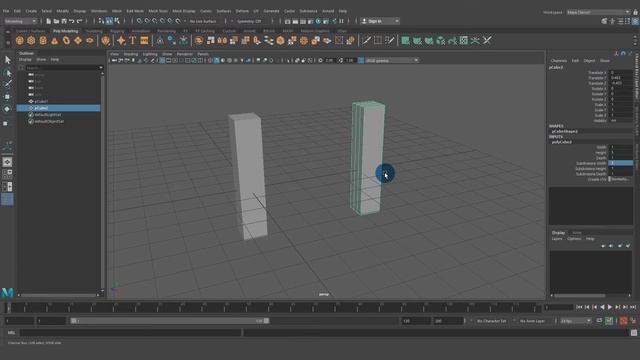
Task: Click the polygon Type text shelf icon
Action: pos(133,40)
